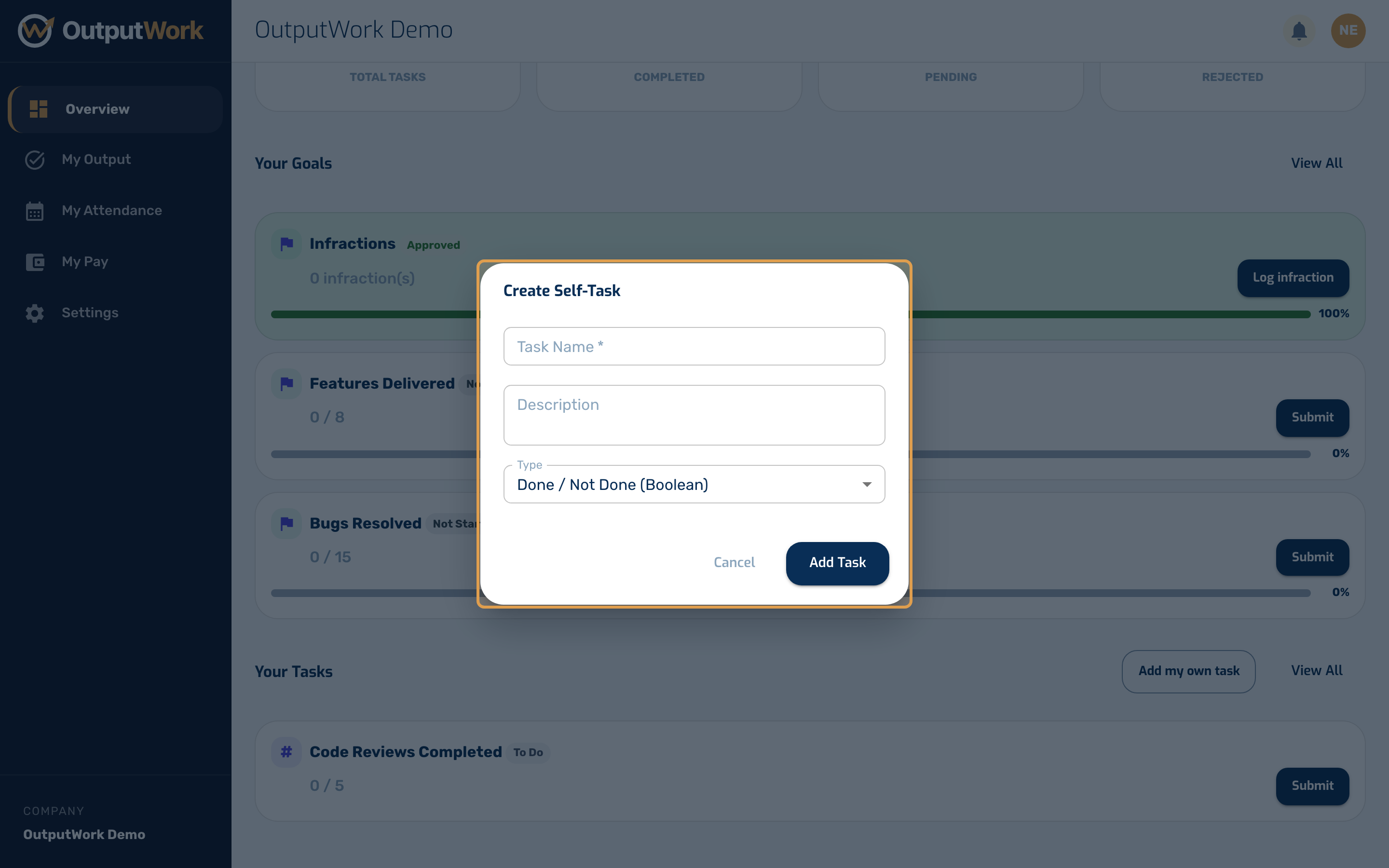Click Add my own task button

(x=1189, y=671)
